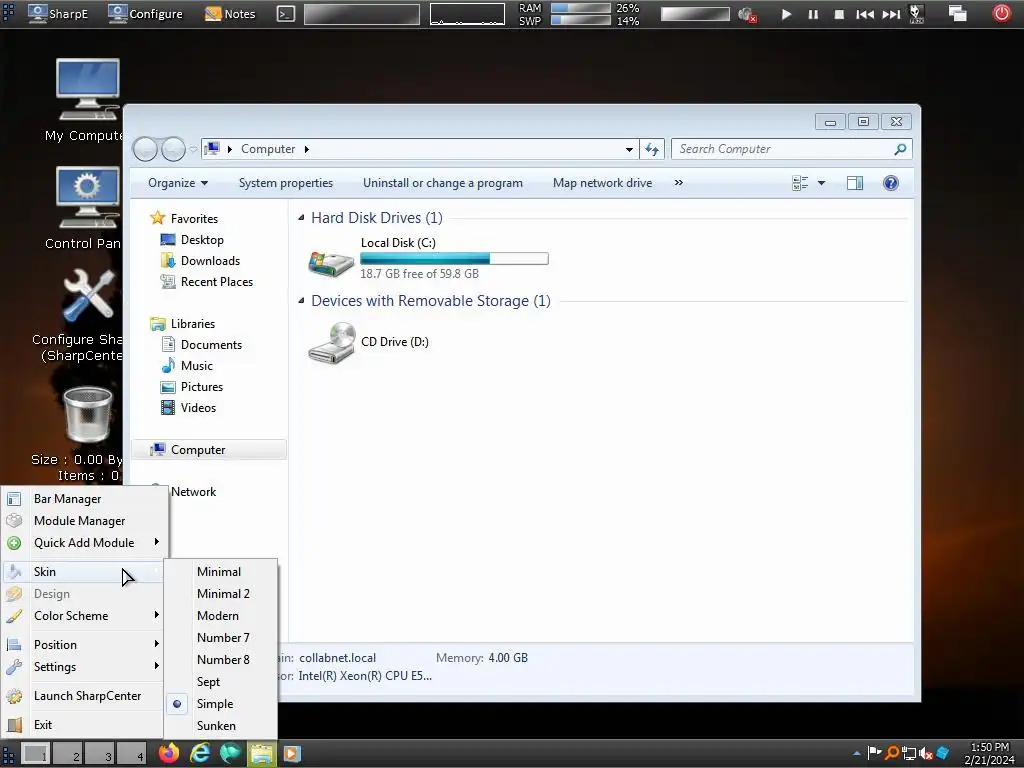
Task: Click the Configure button in top bar
Action: pos(145,13)
